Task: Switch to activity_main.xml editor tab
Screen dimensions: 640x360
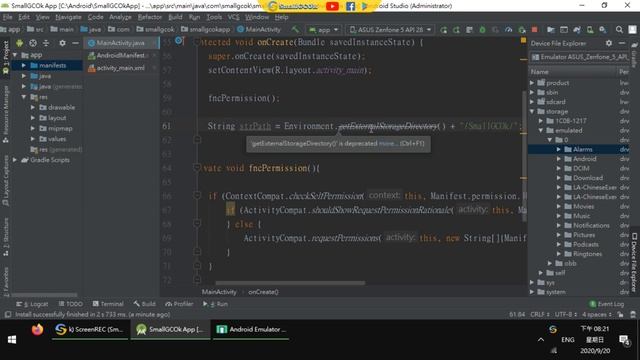Action: coord(121,68)
